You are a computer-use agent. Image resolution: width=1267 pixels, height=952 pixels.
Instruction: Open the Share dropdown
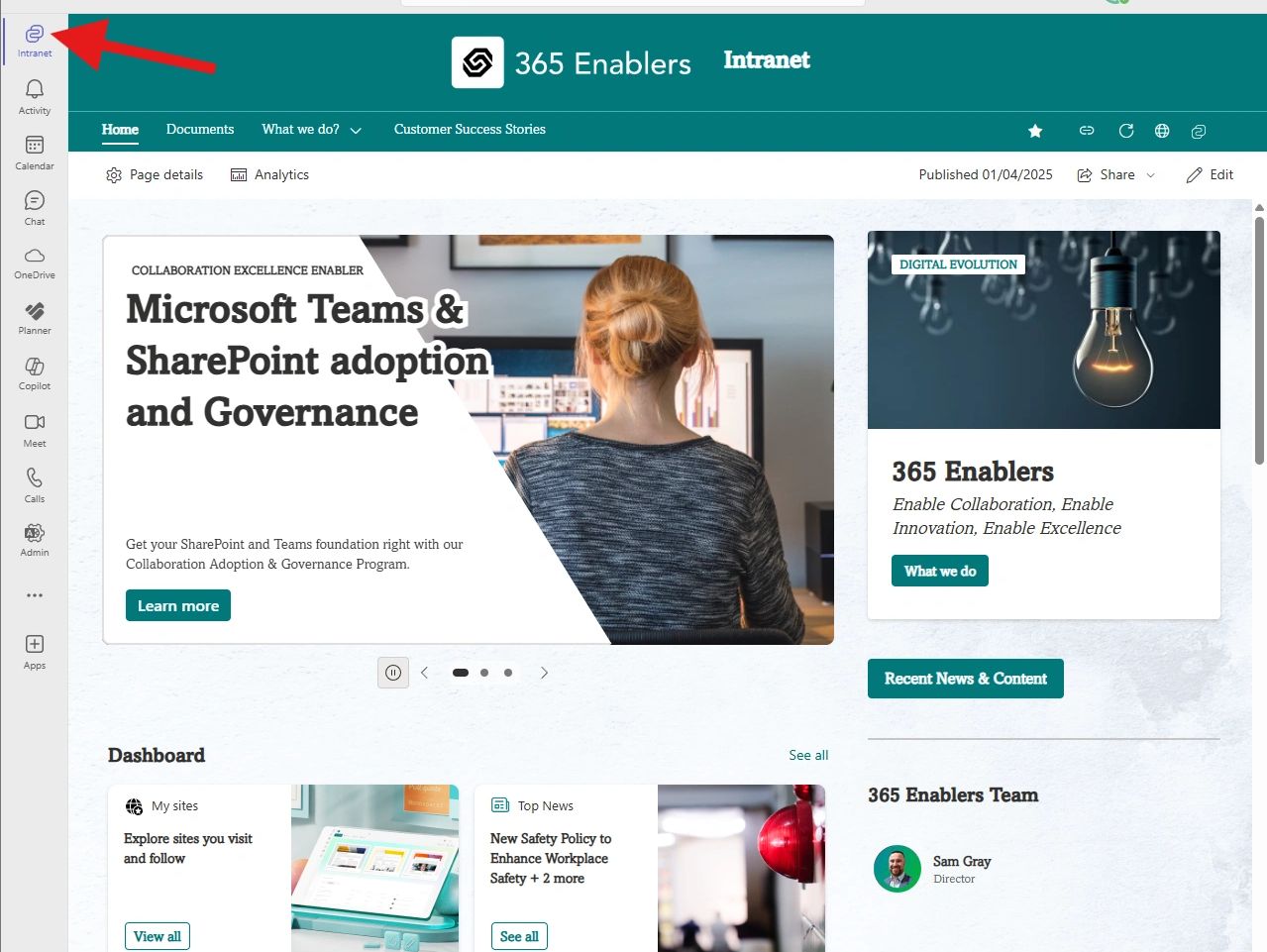[x=1116, y=174]
